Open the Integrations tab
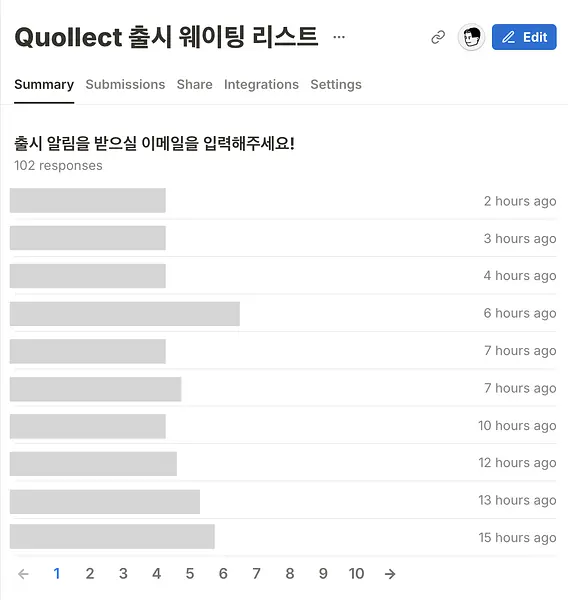568x600 pixels. [x=261, y=84]
